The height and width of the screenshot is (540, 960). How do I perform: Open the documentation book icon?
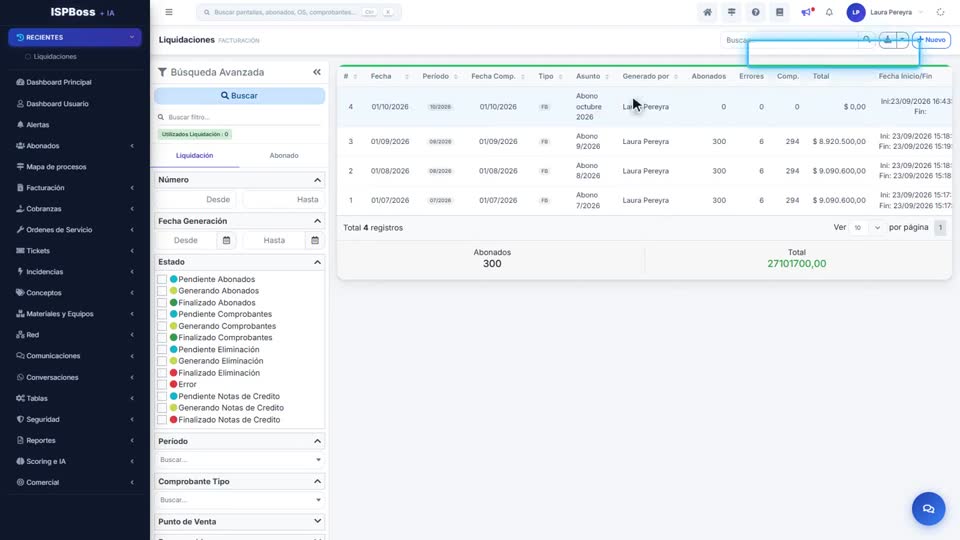click(x=779, y=12)
